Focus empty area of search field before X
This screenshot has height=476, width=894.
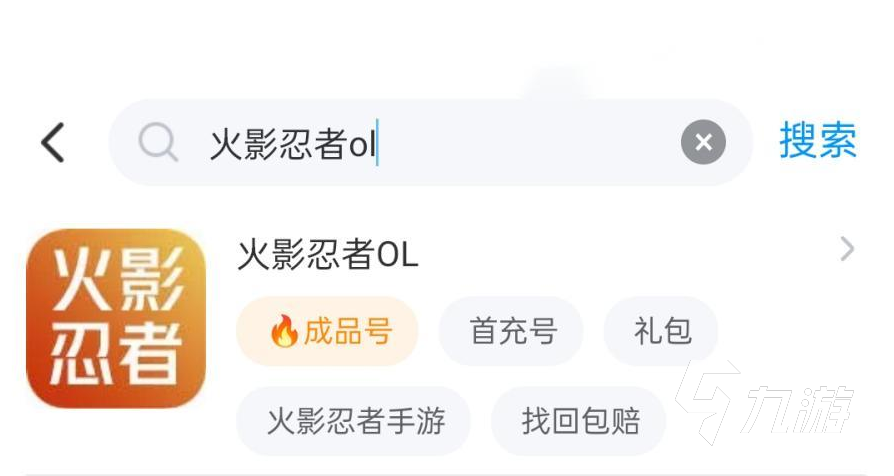(x=530, y=144)
